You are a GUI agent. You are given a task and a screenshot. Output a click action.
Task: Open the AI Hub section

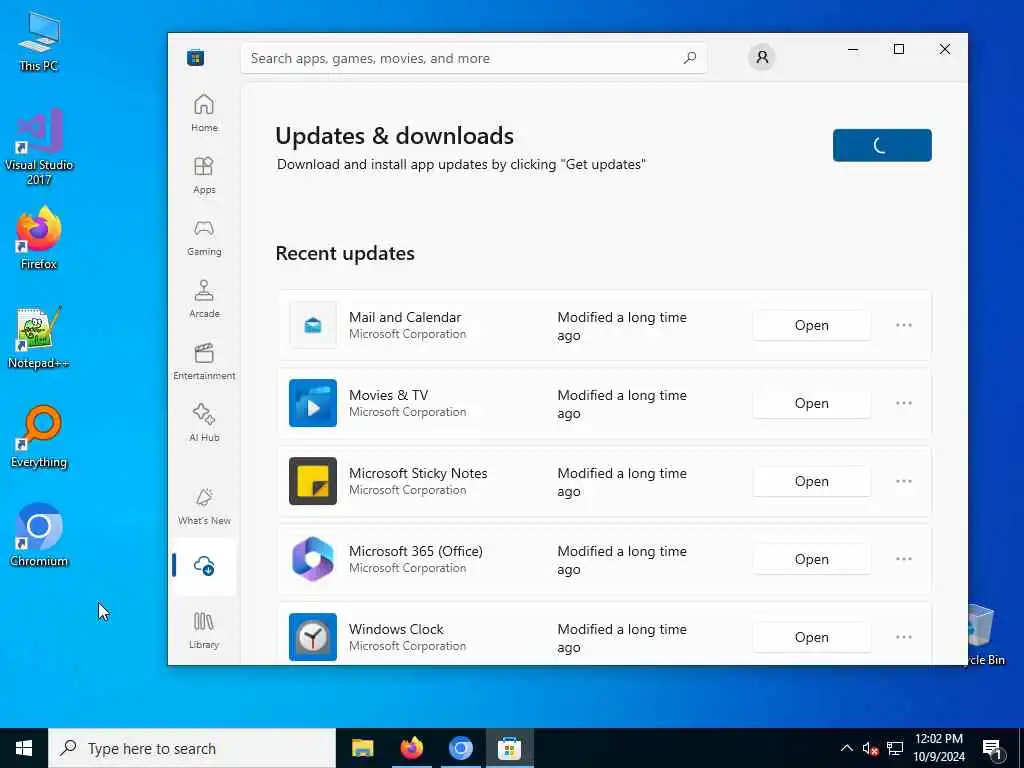pyautogui.click(x=204, y=423)
